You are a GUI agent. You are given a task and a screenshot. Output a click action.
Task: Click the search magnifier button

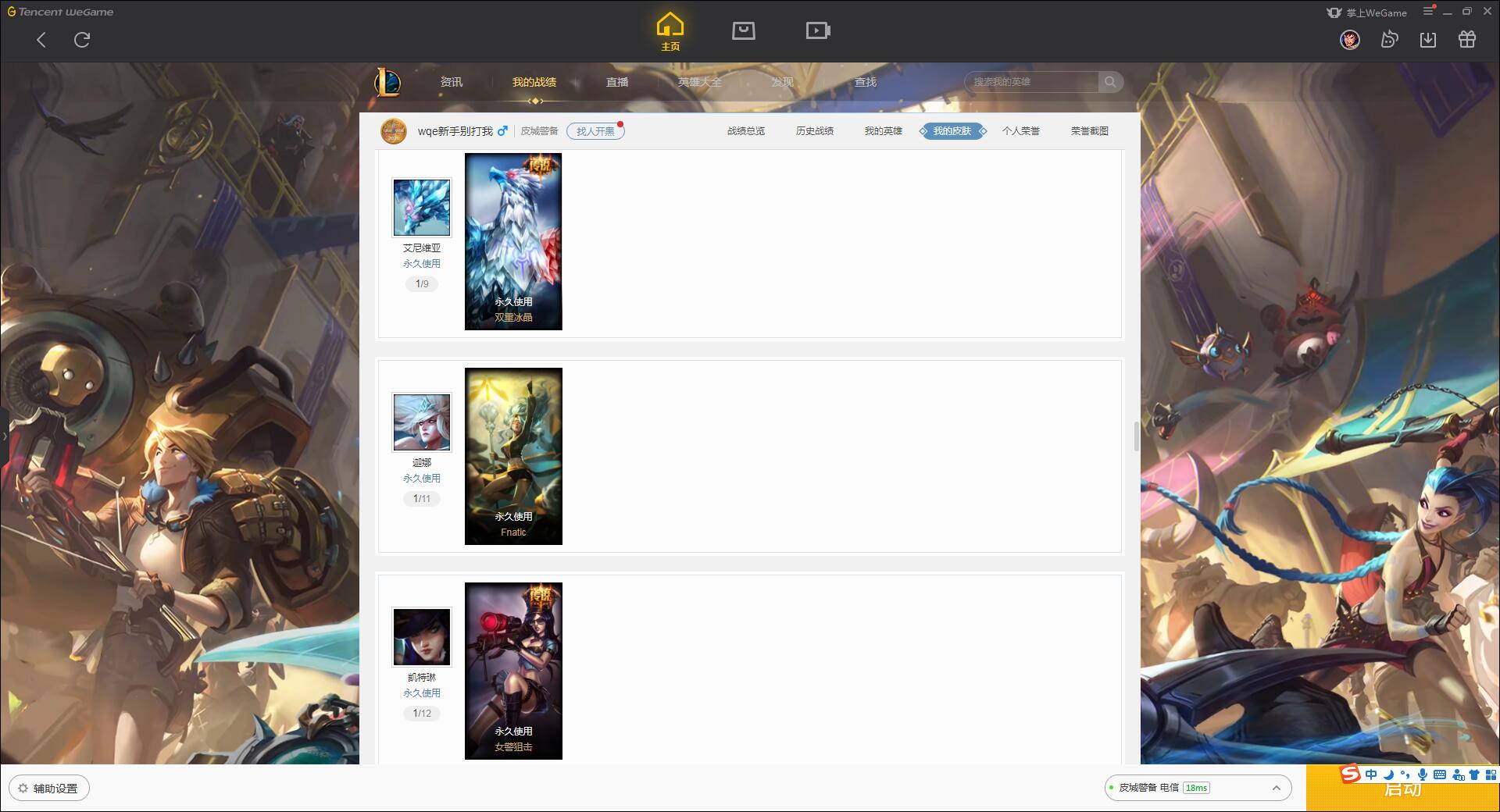(x=1110, y=82)
